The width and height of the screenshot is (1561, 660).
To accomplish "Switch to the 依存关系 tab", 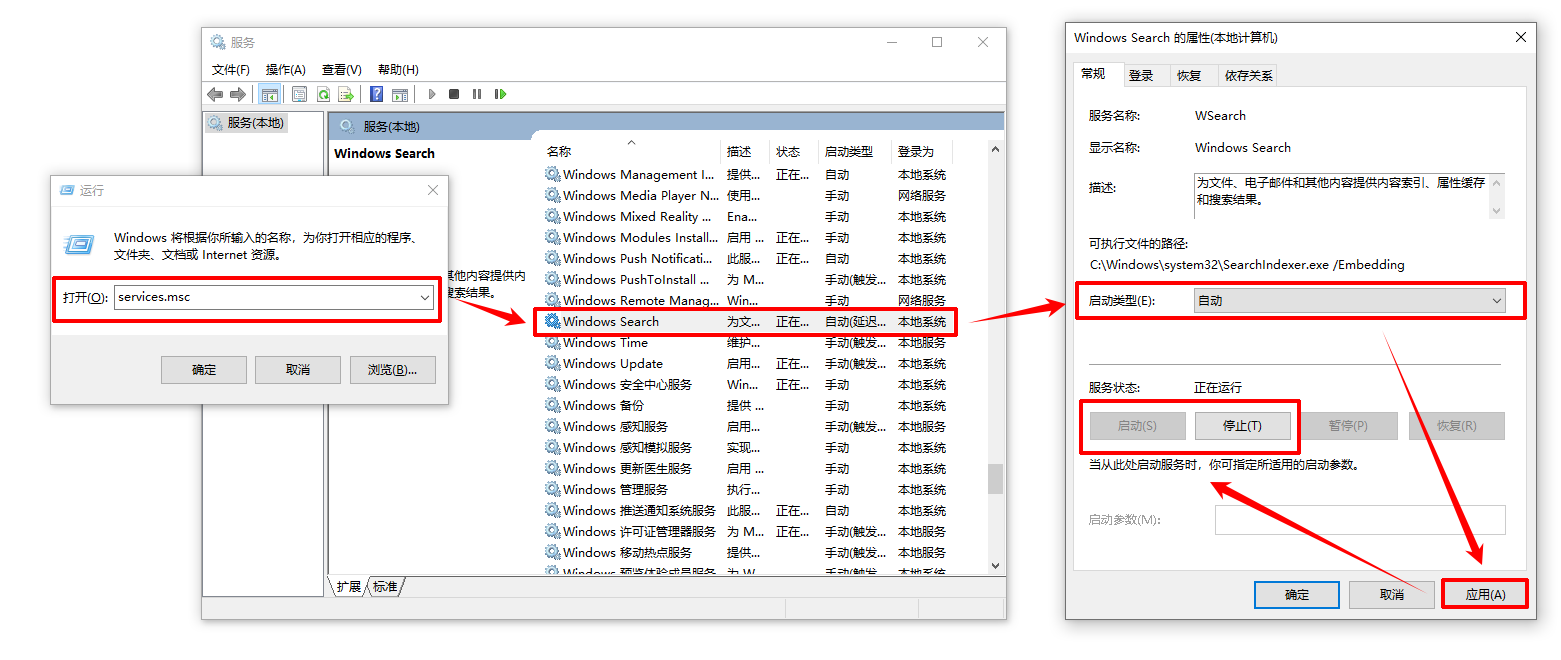I will (1249, 75).
